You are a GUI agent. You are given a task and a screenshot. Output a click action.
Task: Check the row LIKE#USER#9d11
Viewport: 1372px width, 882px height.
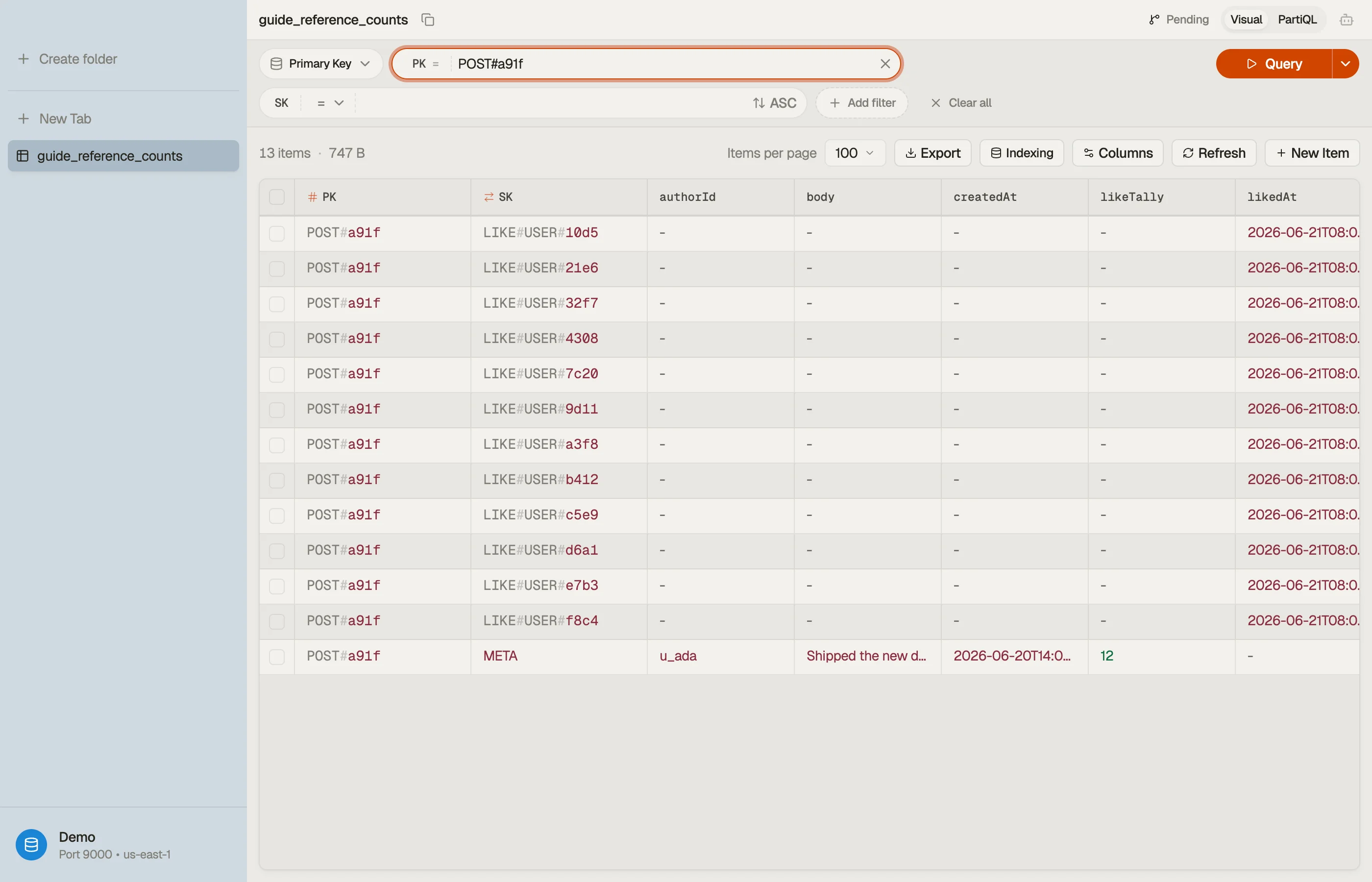(276, 410)
